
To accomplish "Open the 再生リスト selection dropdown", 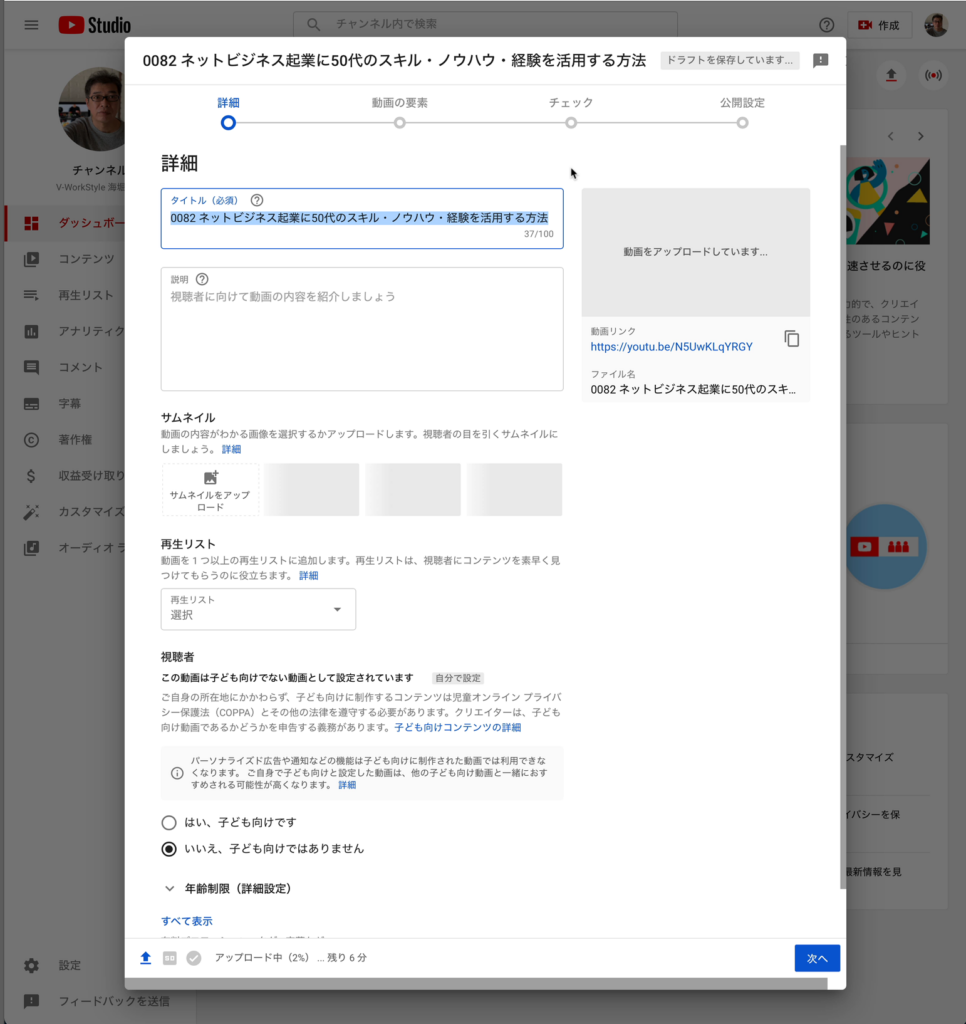I will point(257,609).
